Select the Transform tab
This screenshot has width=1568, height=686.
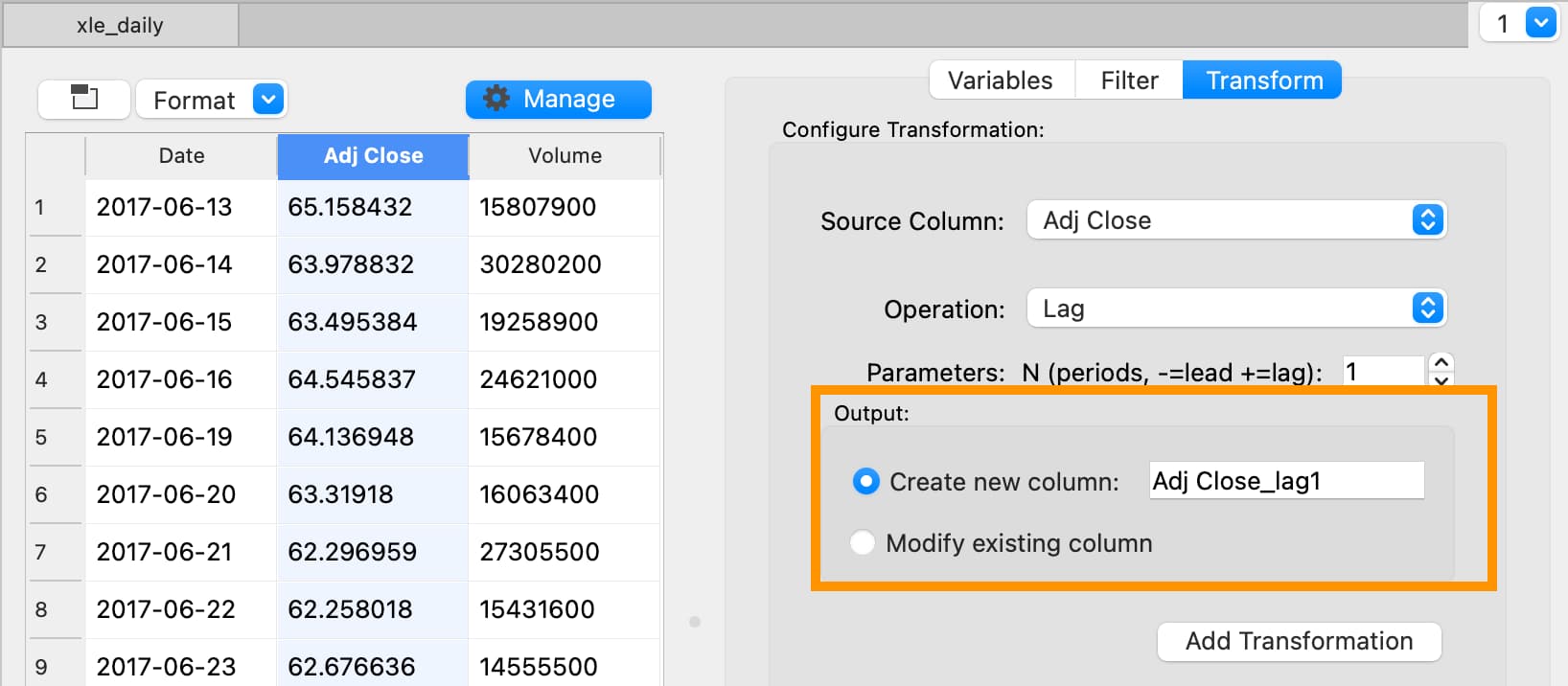1263,80
